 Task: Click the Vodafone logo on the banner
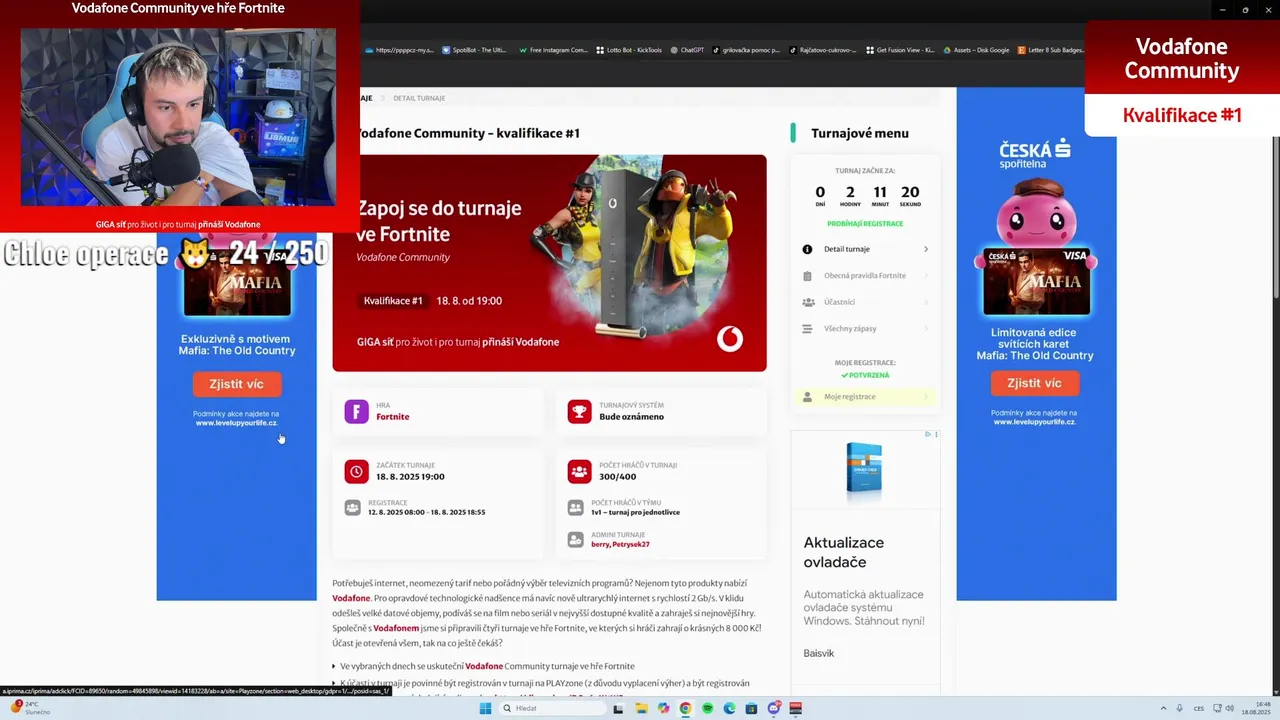730,339
